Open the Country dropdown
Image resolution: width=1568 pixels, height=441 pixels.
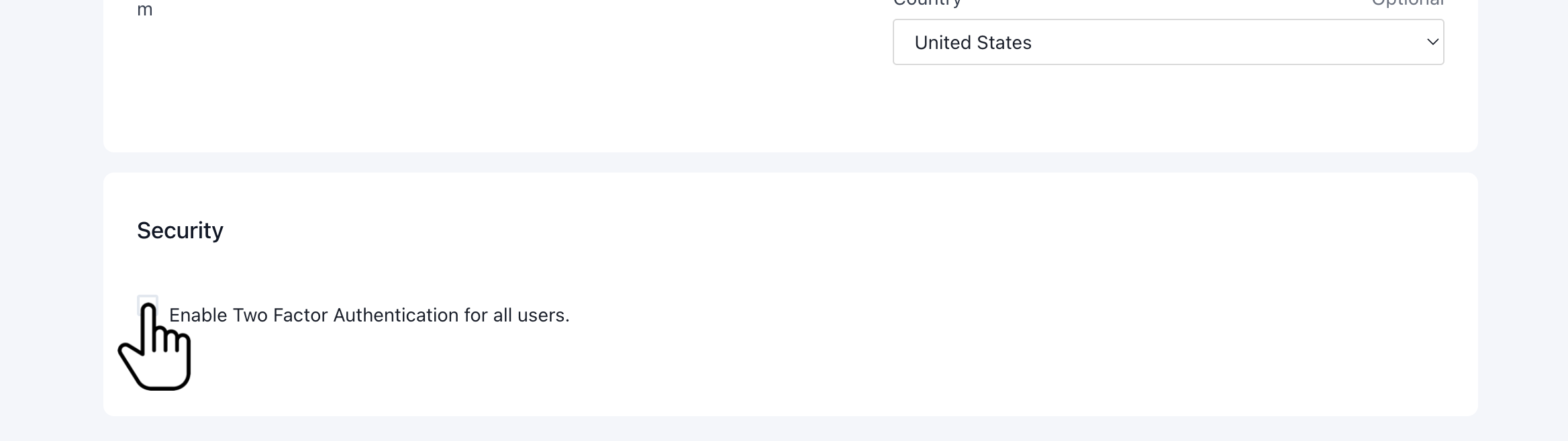[x=1167, y=42]
